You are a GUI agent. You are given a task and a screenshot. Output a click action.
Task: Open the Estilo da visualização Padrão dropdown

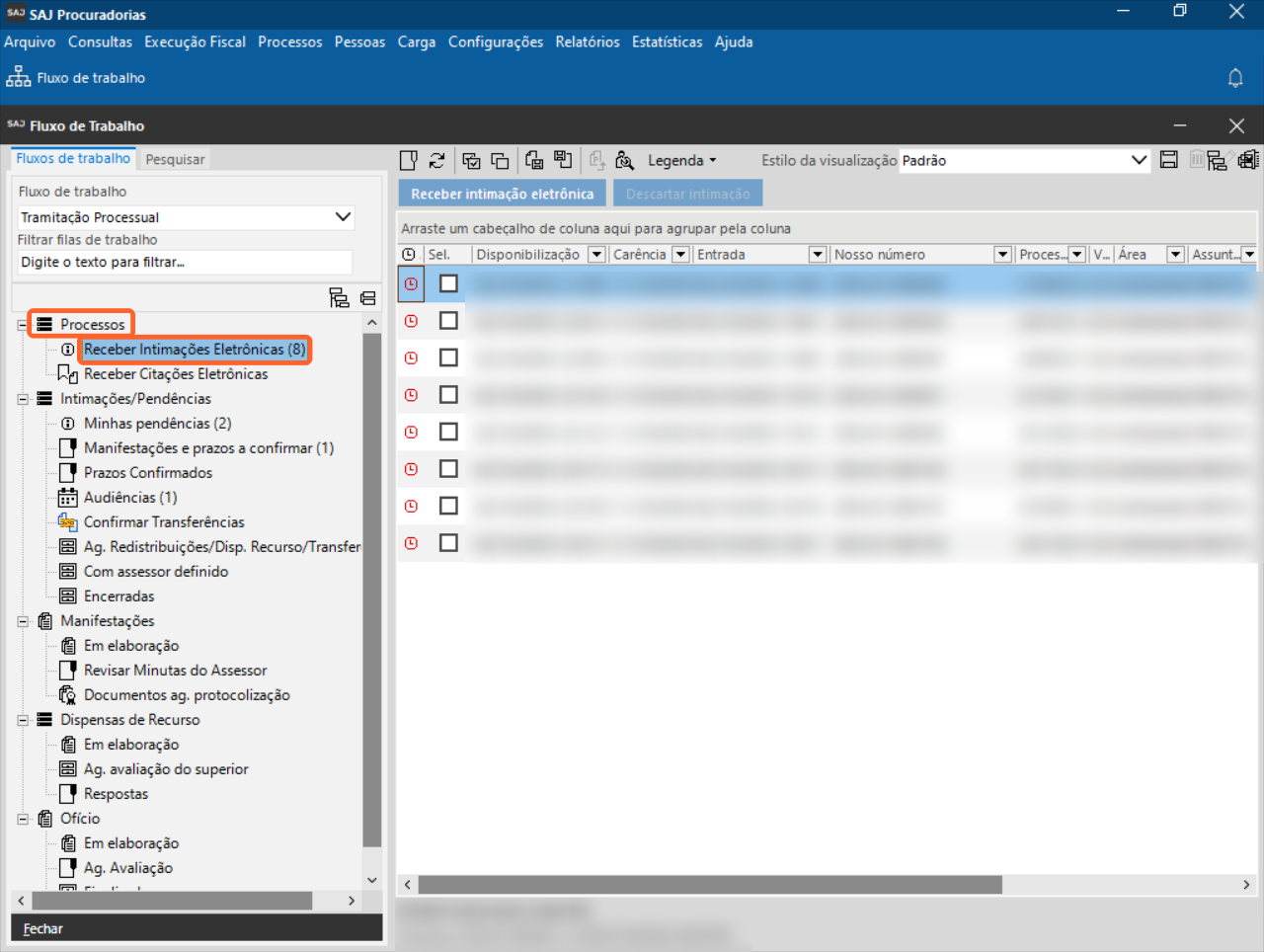coord(1138,160)
